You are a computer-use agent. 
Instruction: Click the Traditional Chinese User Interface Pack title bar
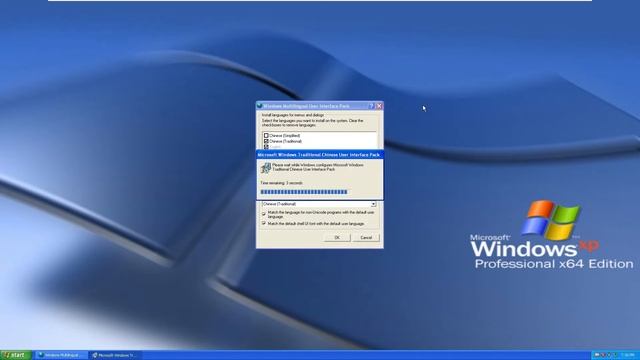click(x=320, y=155)
